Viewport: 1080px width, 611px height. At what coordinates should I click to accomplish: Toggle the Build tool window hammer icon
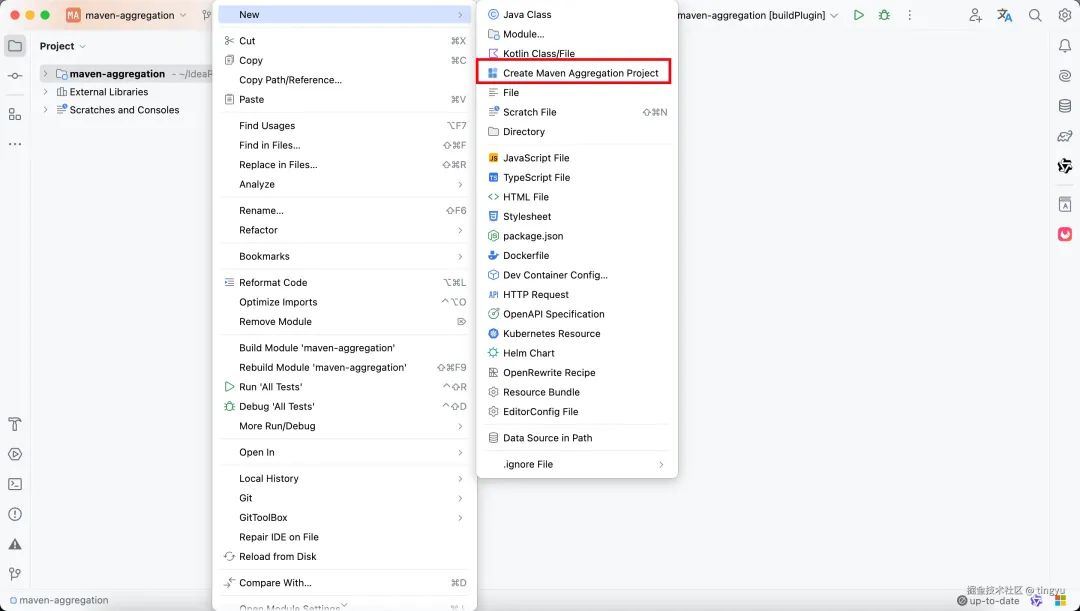click(15, 424)
